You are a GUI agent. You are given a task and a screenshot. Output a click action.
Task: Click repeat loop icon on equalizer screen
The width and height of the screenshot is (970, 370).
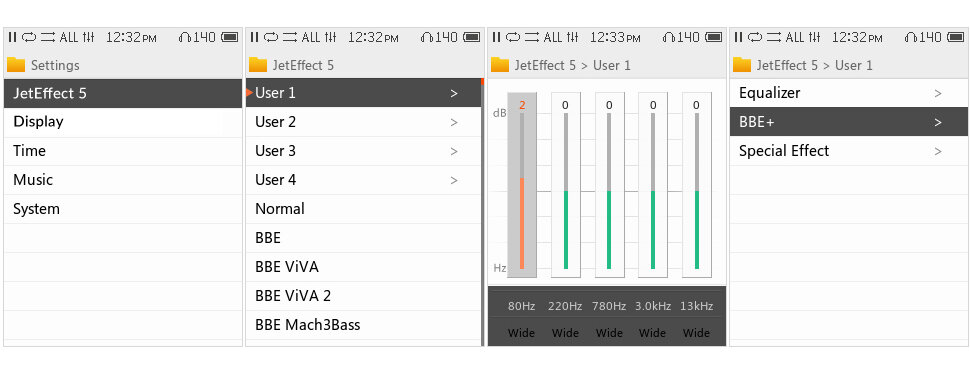[513, 37]
